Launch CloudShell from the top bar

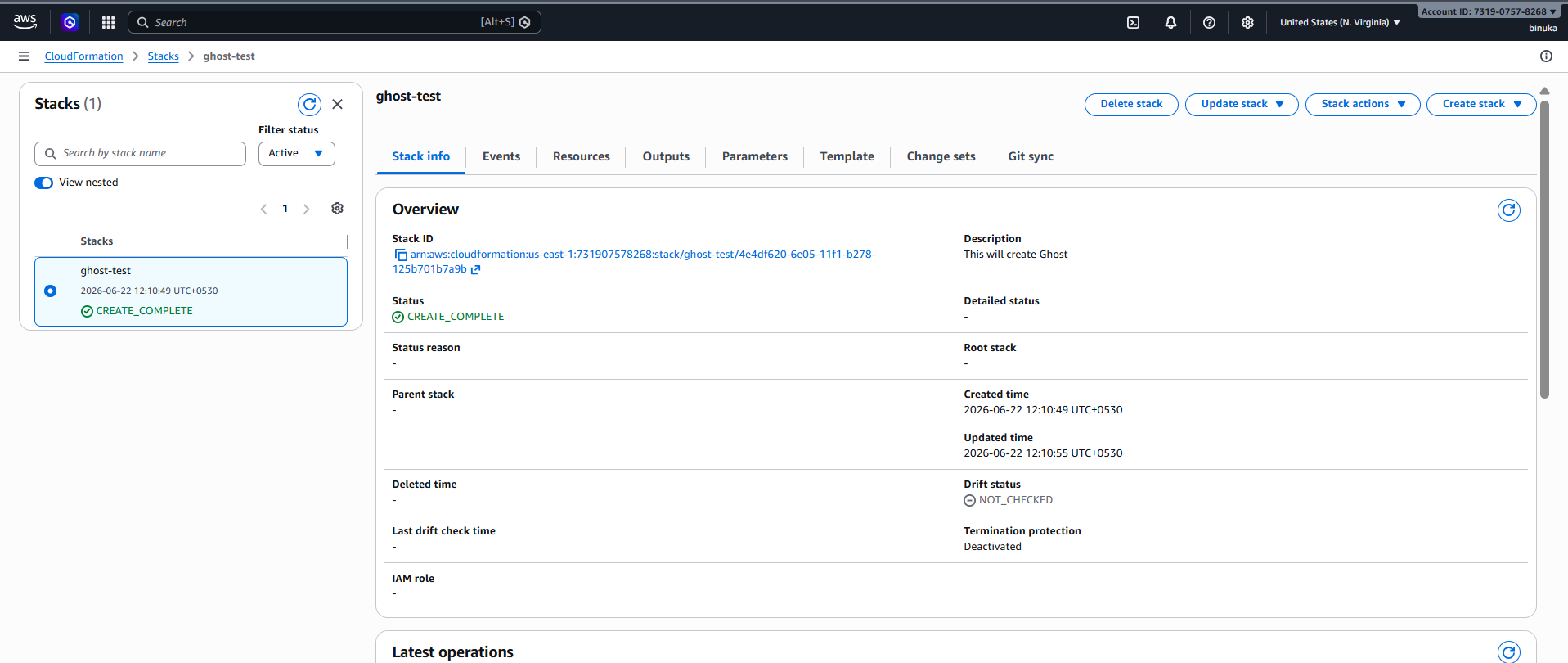pyautogui.click(x=1133, y=22)
